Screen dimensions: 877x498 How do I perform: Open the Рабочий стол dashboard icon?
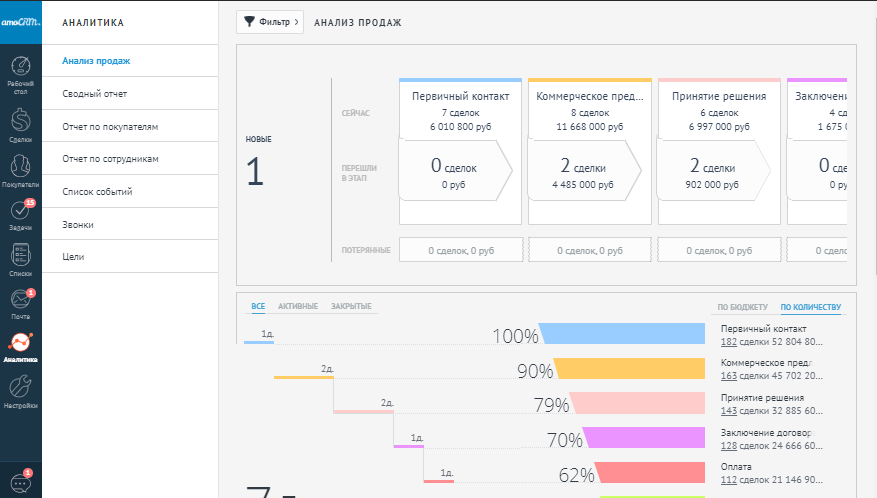20,75
